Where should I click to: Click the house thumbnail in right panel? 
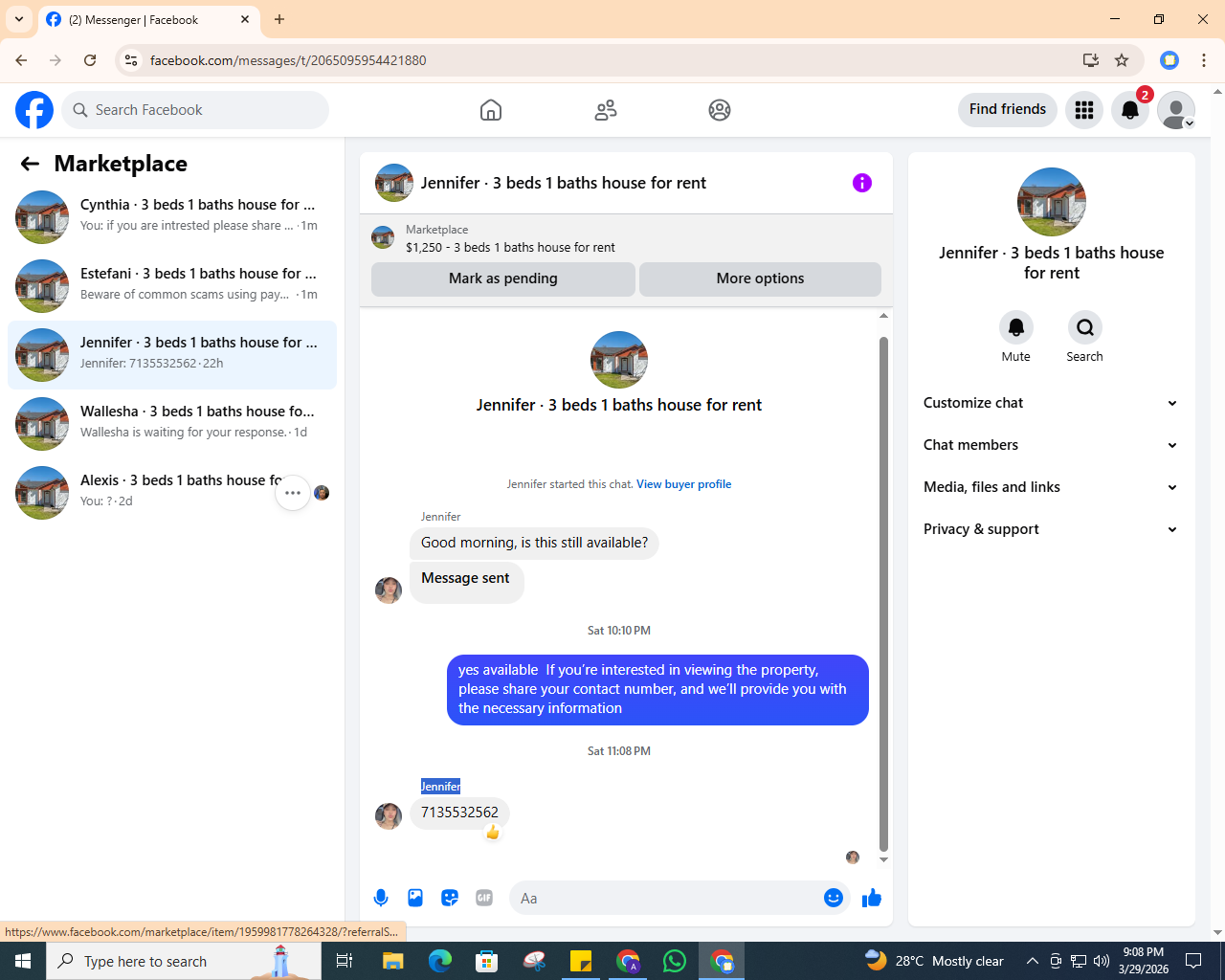tap(1052, 202)
